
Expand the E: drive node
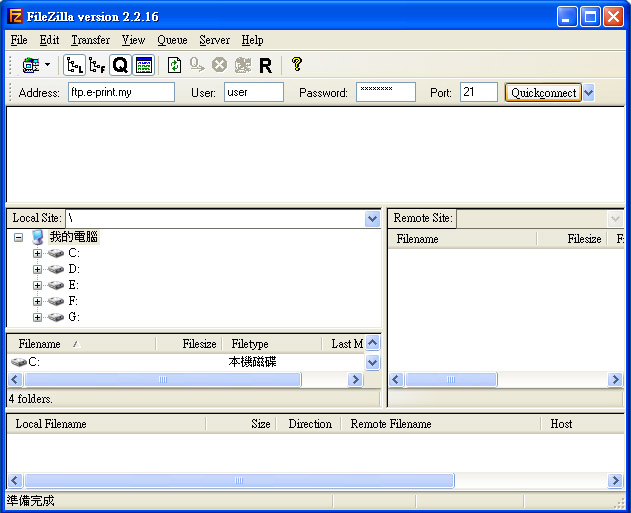coord(37,285)
